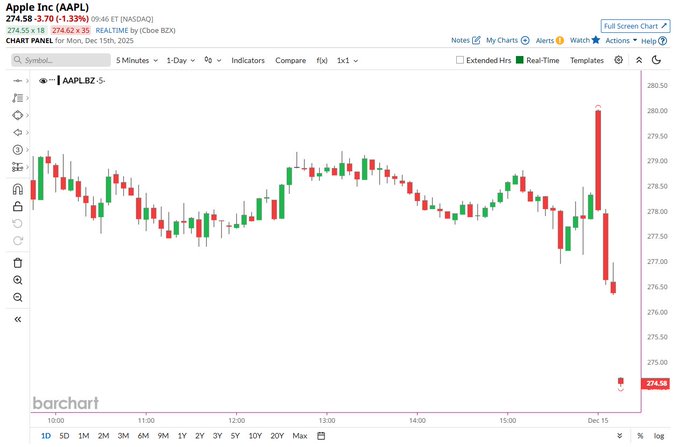
Task: Toggle log scale button
Action: [659, 436]
